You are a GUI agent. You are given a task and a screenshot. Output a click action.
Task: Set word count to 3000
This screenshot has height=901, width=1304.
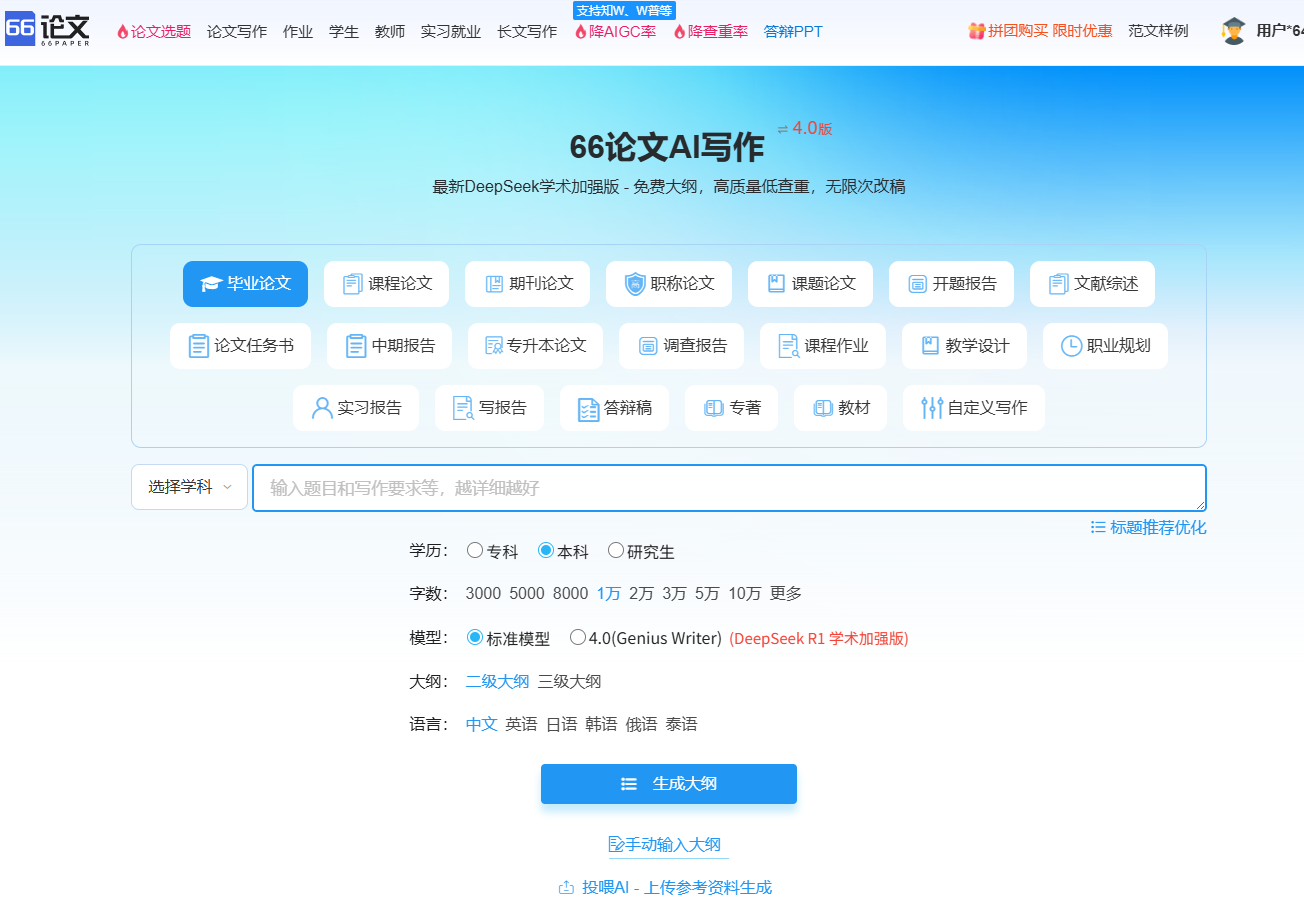coord(483,593)
